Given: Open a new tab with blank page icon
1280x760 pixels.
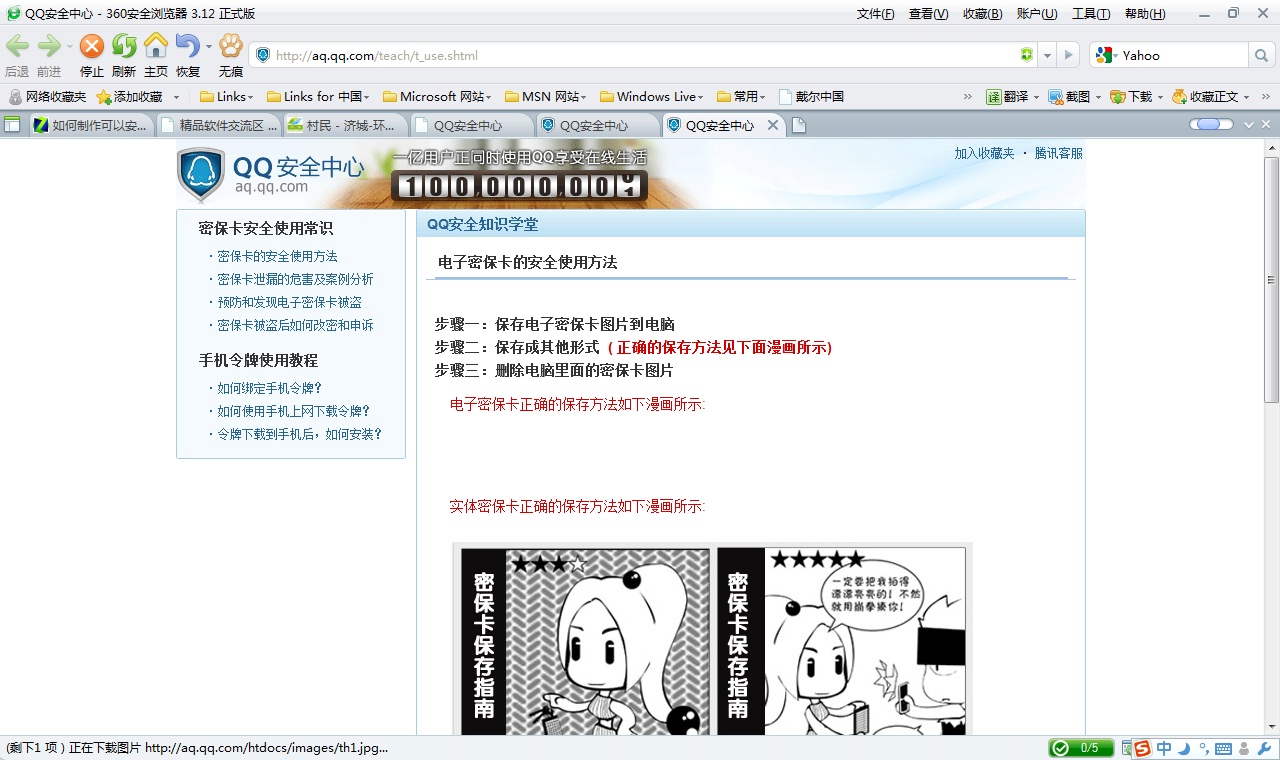Looking at the screenshot, I should [x=799, y=125].
